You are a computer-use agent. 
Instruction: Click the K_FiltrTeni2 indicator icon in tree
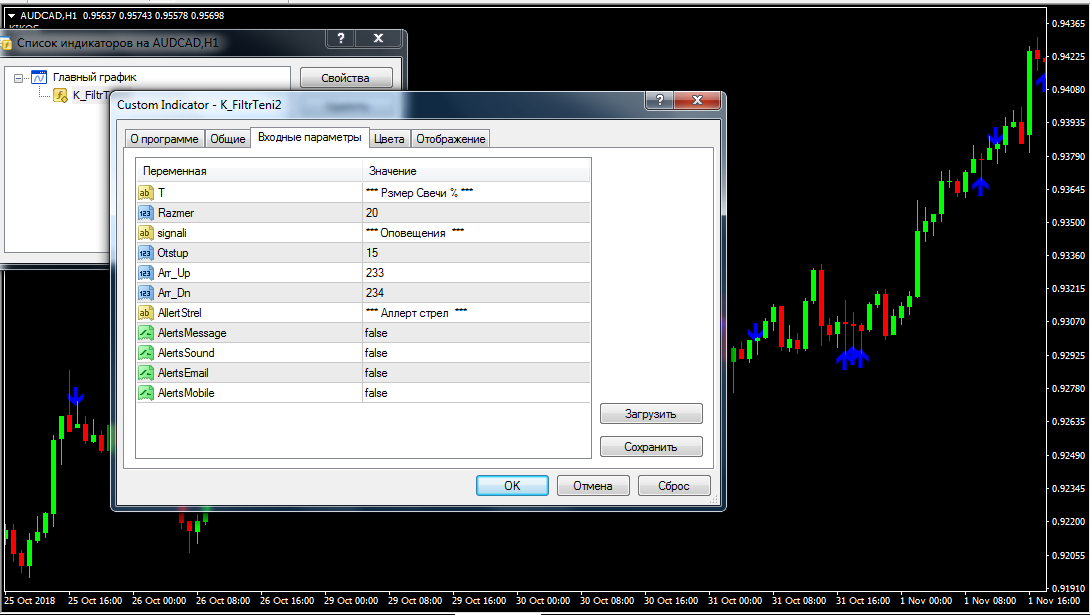(x=61, y=96)
